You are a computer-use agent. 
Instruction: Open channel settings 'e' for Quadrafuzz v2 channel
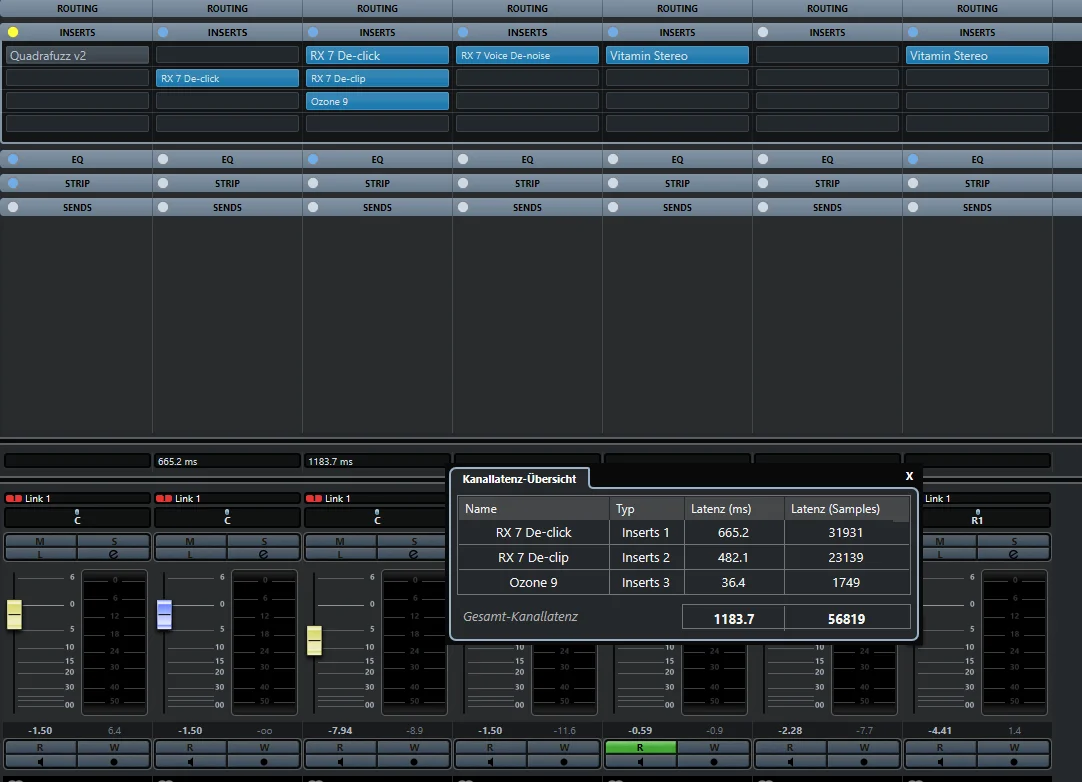(114, 554)
